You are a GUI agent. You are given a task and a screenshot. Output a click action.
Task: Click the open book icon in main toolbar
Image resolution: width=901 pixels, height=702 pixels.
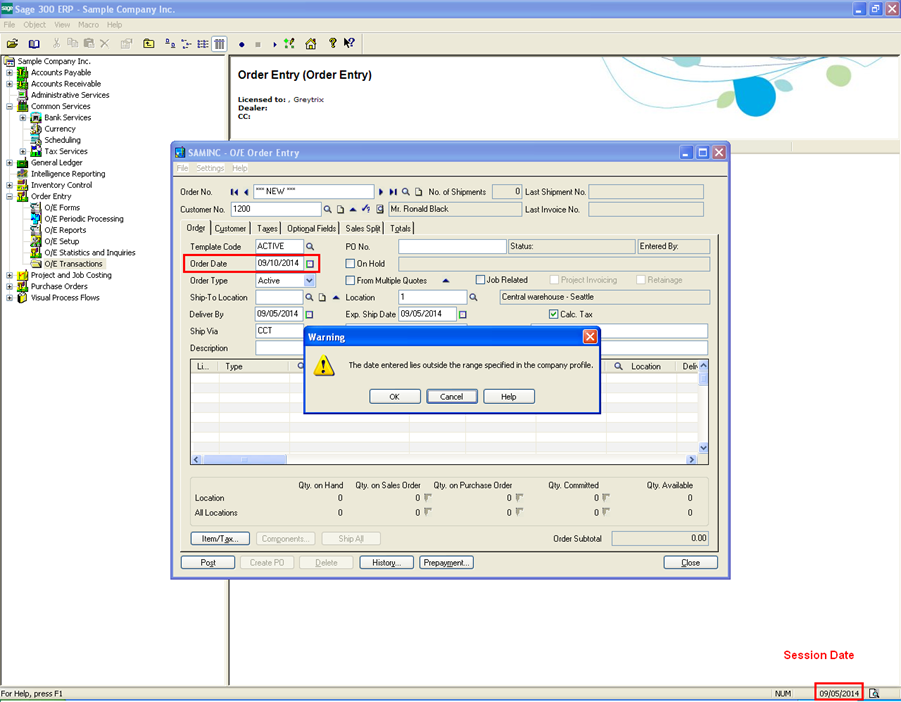[x=34, y=44]
